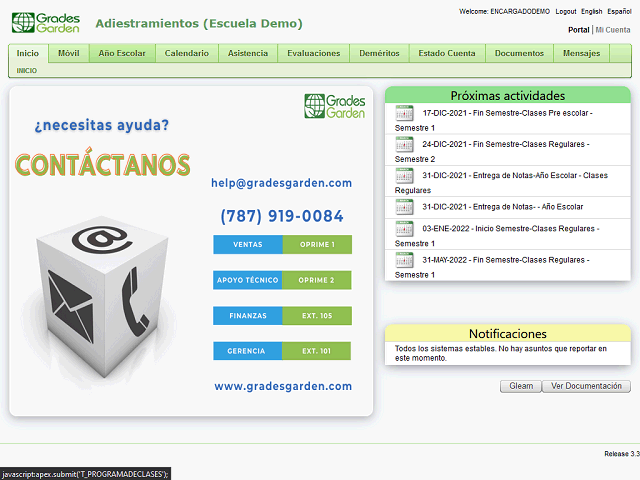640x480 pixels.
Task: Click the FINANZAS label
Action: click(248, 316)
